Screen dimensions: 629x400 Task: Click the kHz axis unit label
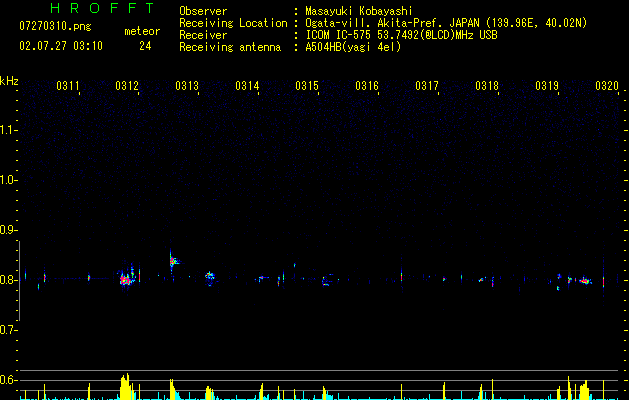click(9, 81)
